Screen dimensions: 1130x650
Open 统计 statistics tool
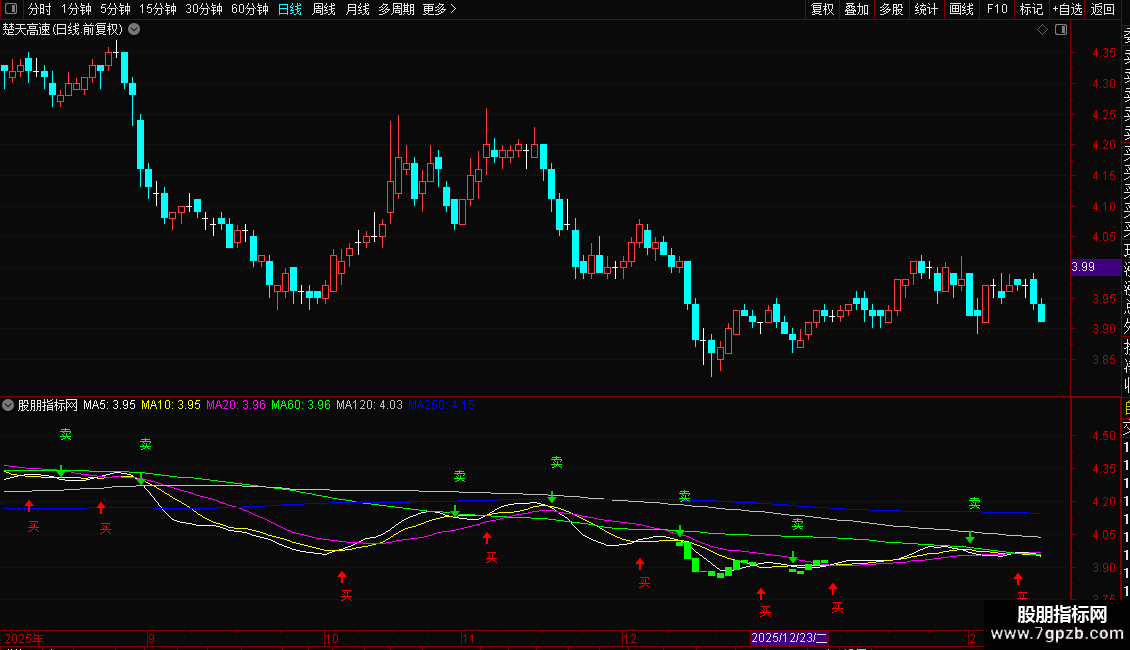pyautogui.click(x=926, y=10)
